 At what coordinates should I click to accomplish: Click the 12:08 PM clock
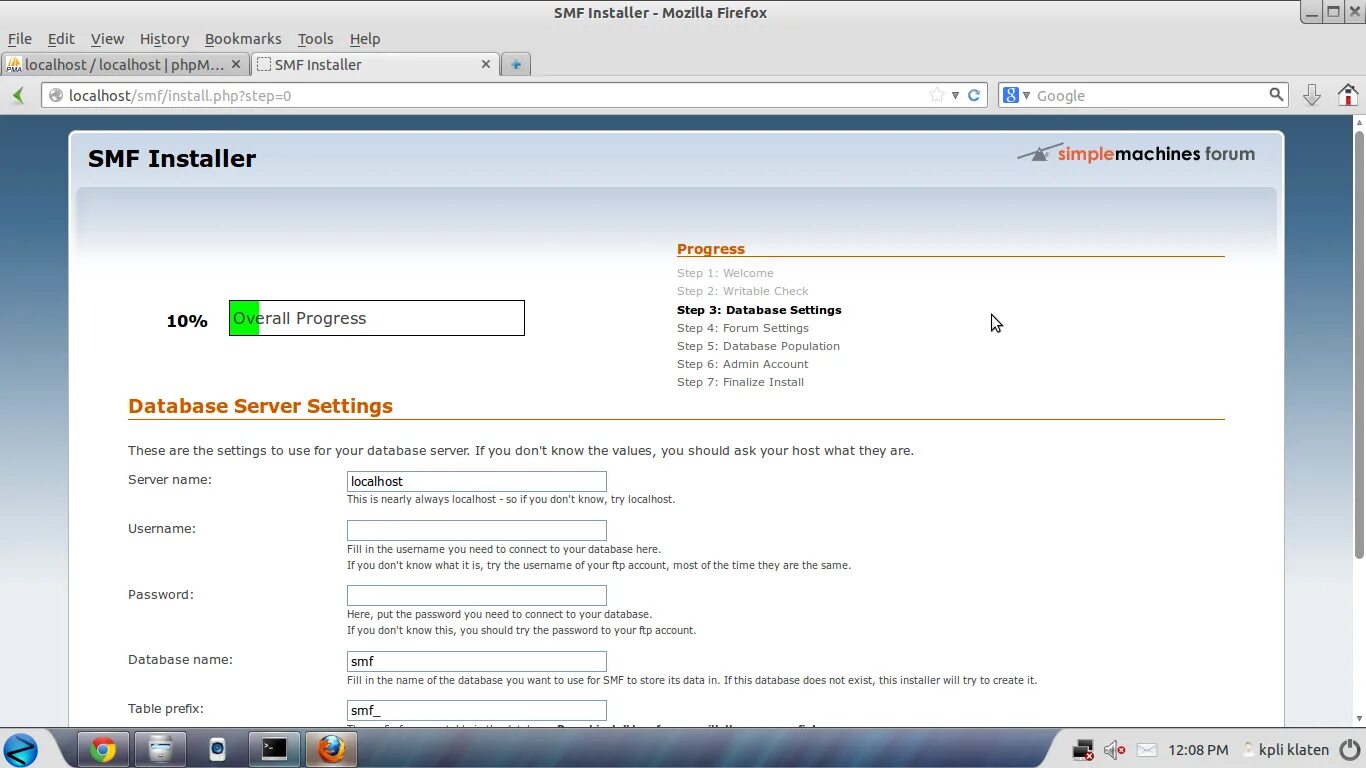click(1198, 750)
